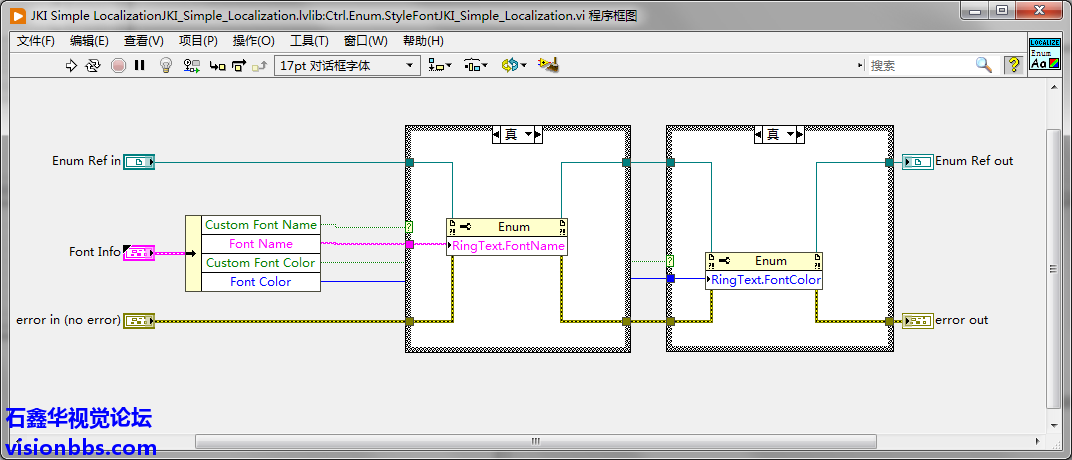Image resolution: width=1072 pixels, height=460 pixels.
Task: Click the Abort Execution stop button
Action: click(118, 65)
